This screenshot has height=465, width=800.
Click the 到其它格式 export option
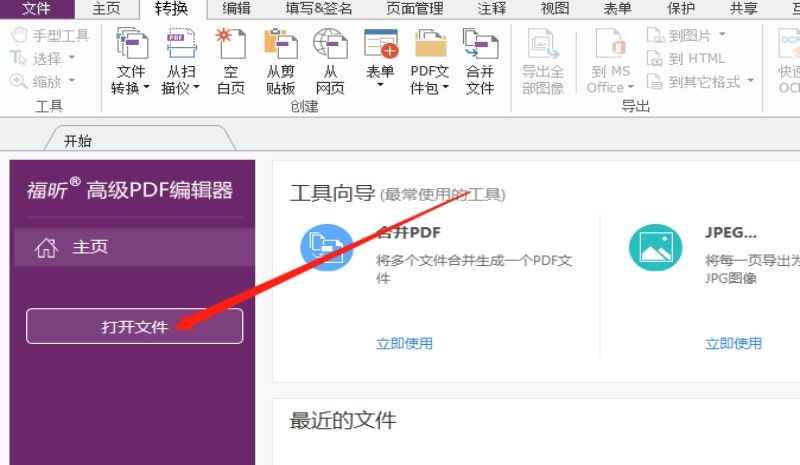point(694,81)
